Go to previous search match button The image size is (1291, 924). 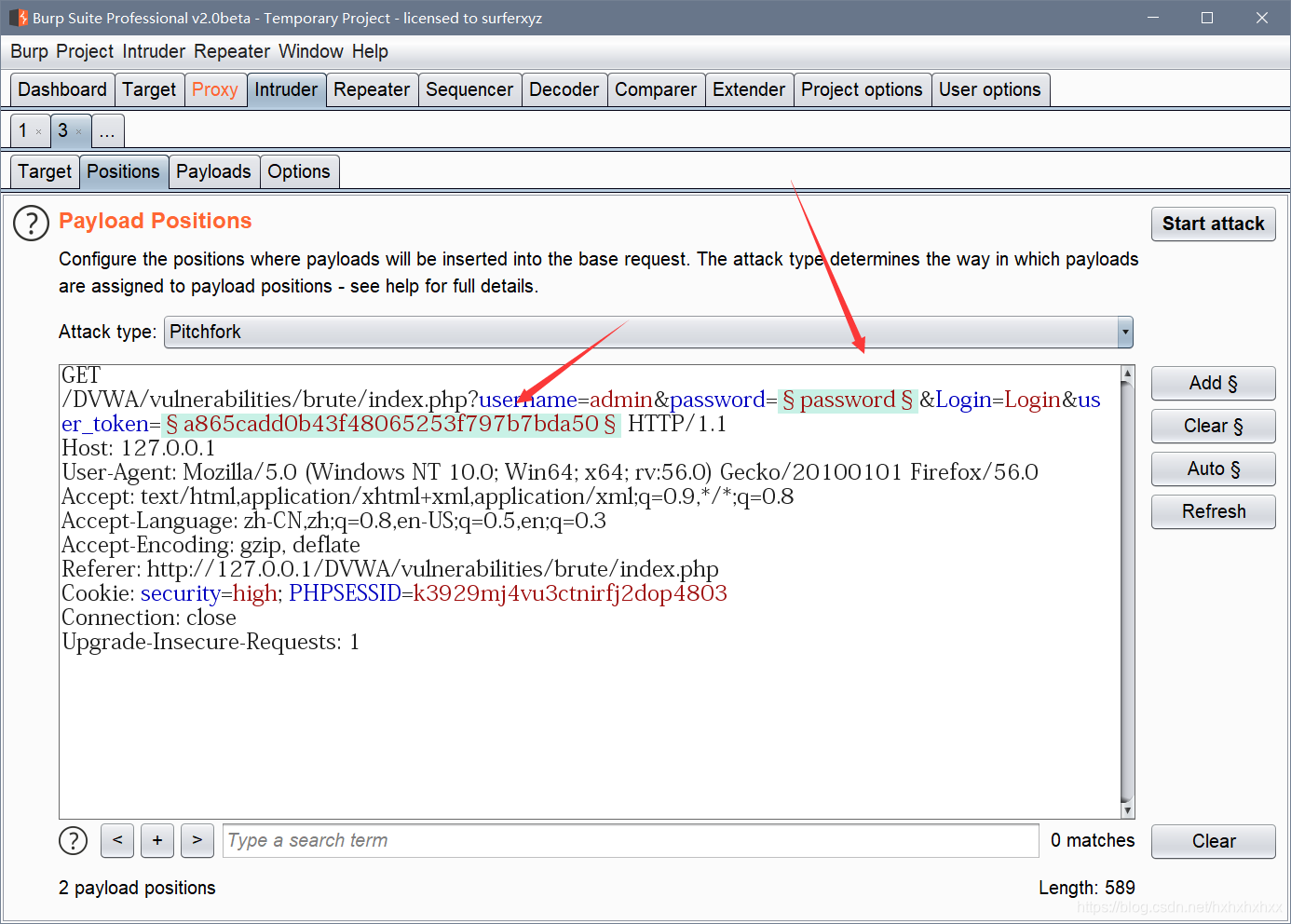117,840
